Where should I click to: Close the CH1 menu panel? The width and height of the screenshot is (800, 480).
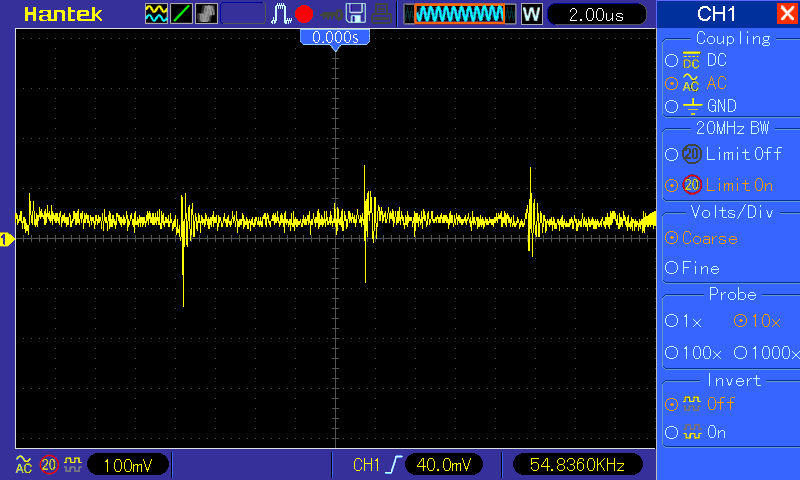tap(787, 13)
